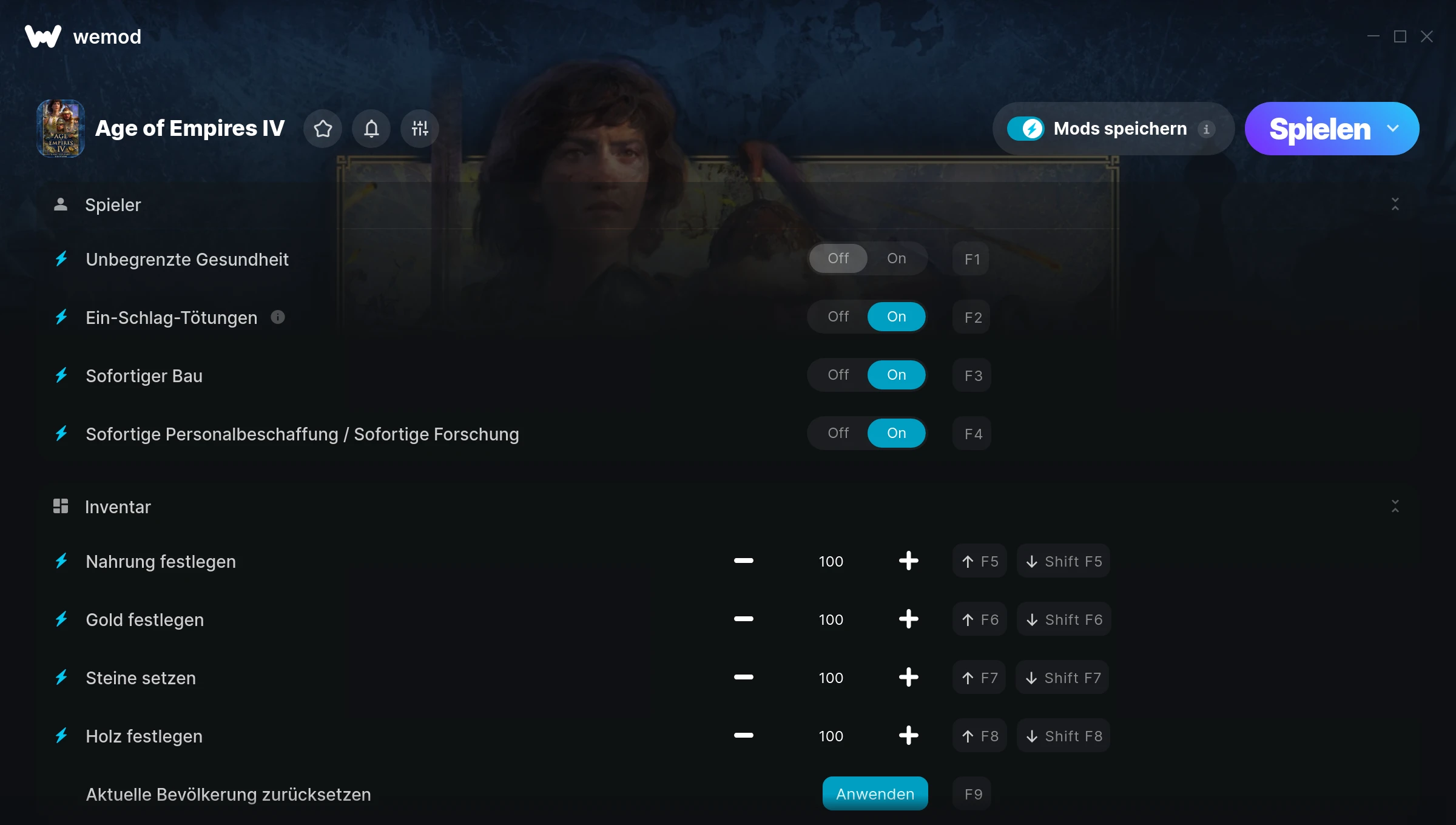Viewport: 1456px width, 825px height.
Task: Click the info icon next to Mods speichern
Action: 1206,129
